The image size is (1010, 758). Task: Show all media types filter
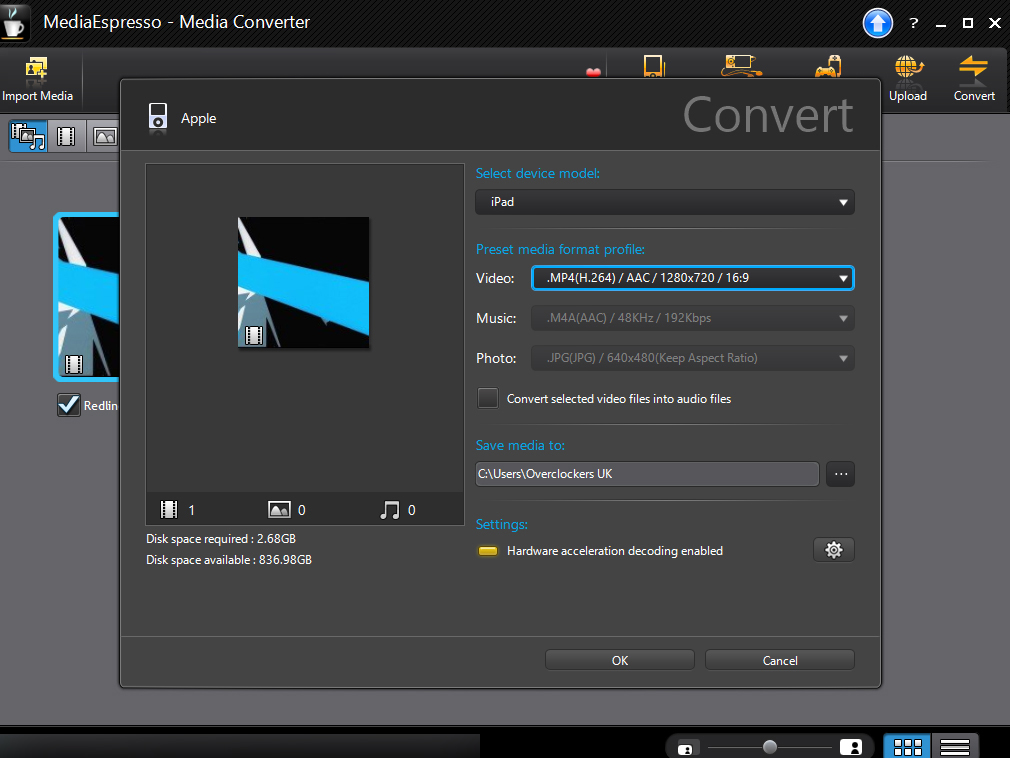[x=28, y=136]
